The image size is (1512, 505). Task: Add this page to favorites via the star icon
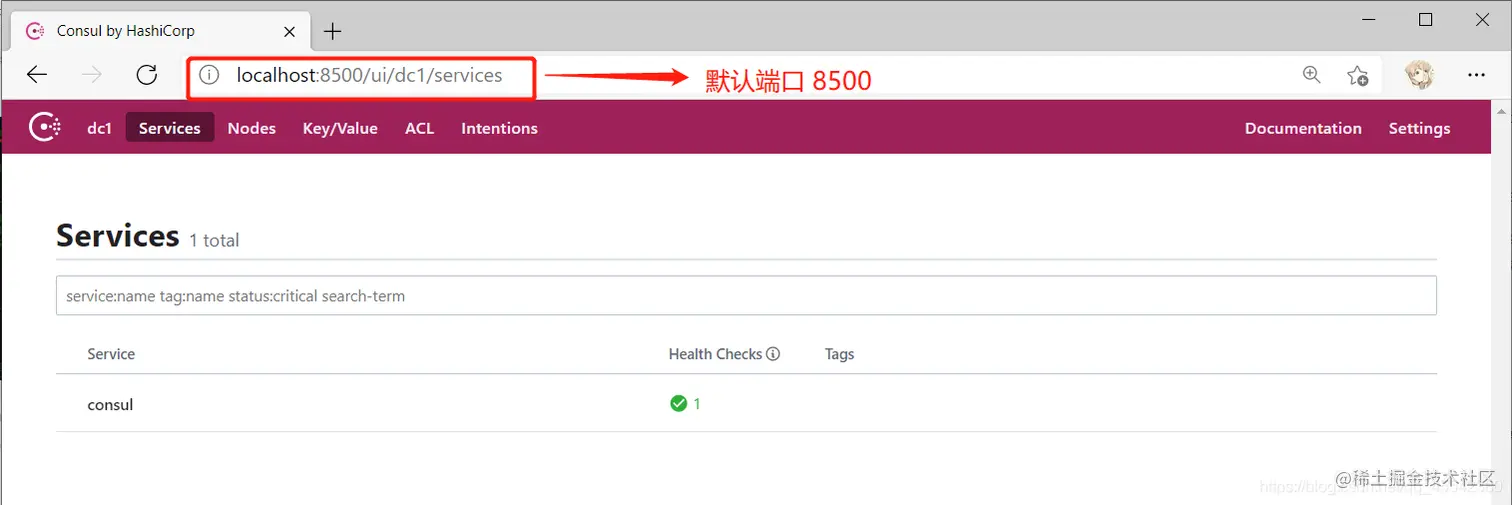pos(1358,75)
